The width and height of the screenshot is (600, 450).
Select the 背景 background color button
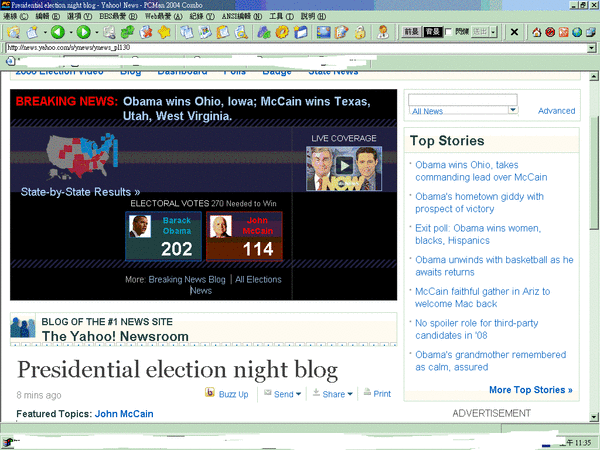[x=433, y=32]
